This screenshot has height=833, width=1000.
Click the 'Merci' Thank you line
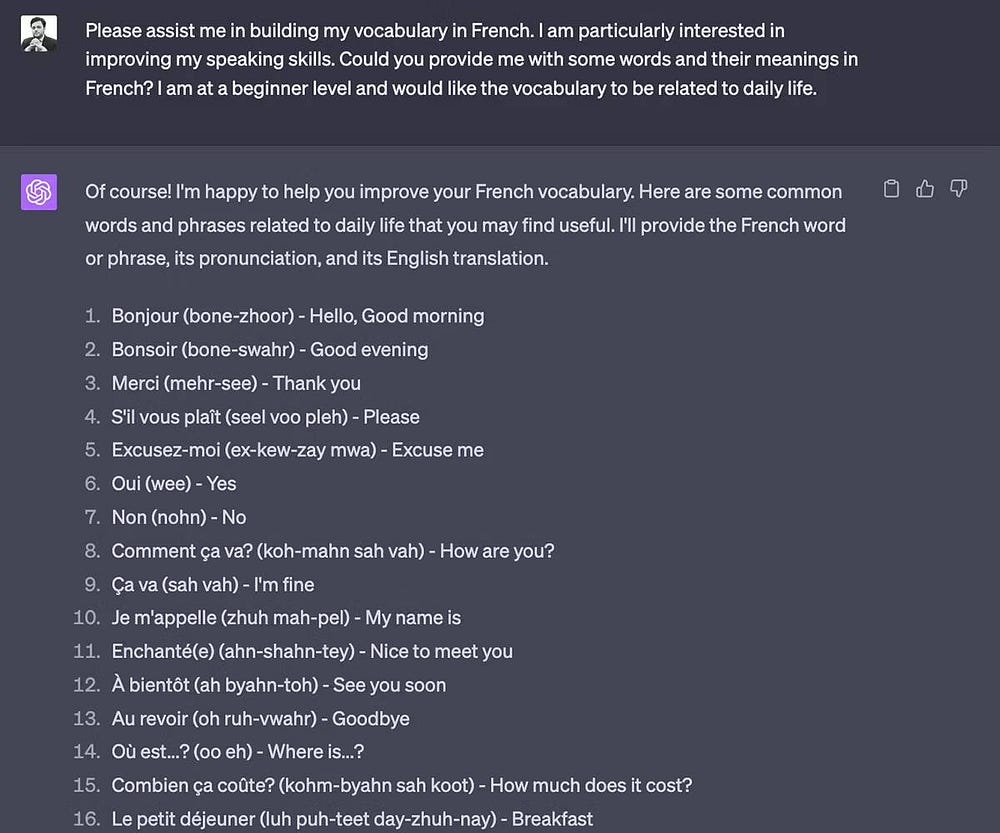point(236,383)
